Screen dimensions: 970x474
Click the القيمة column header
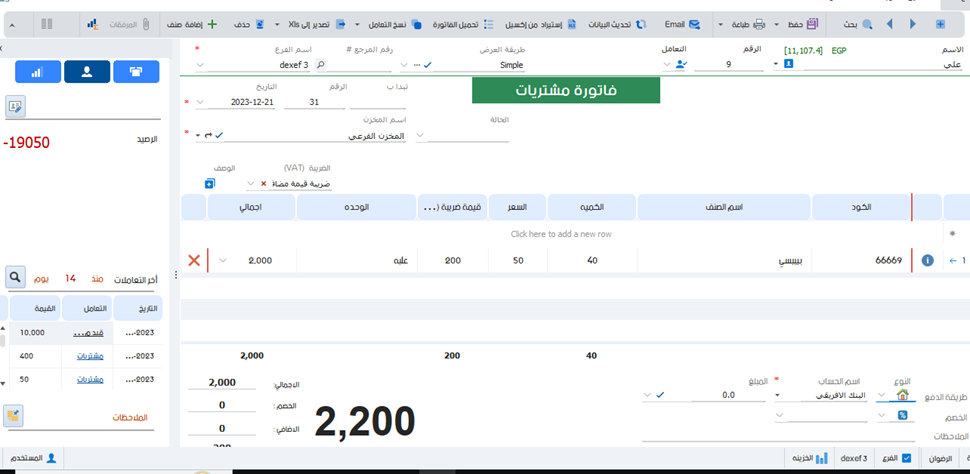coord(35,308)
